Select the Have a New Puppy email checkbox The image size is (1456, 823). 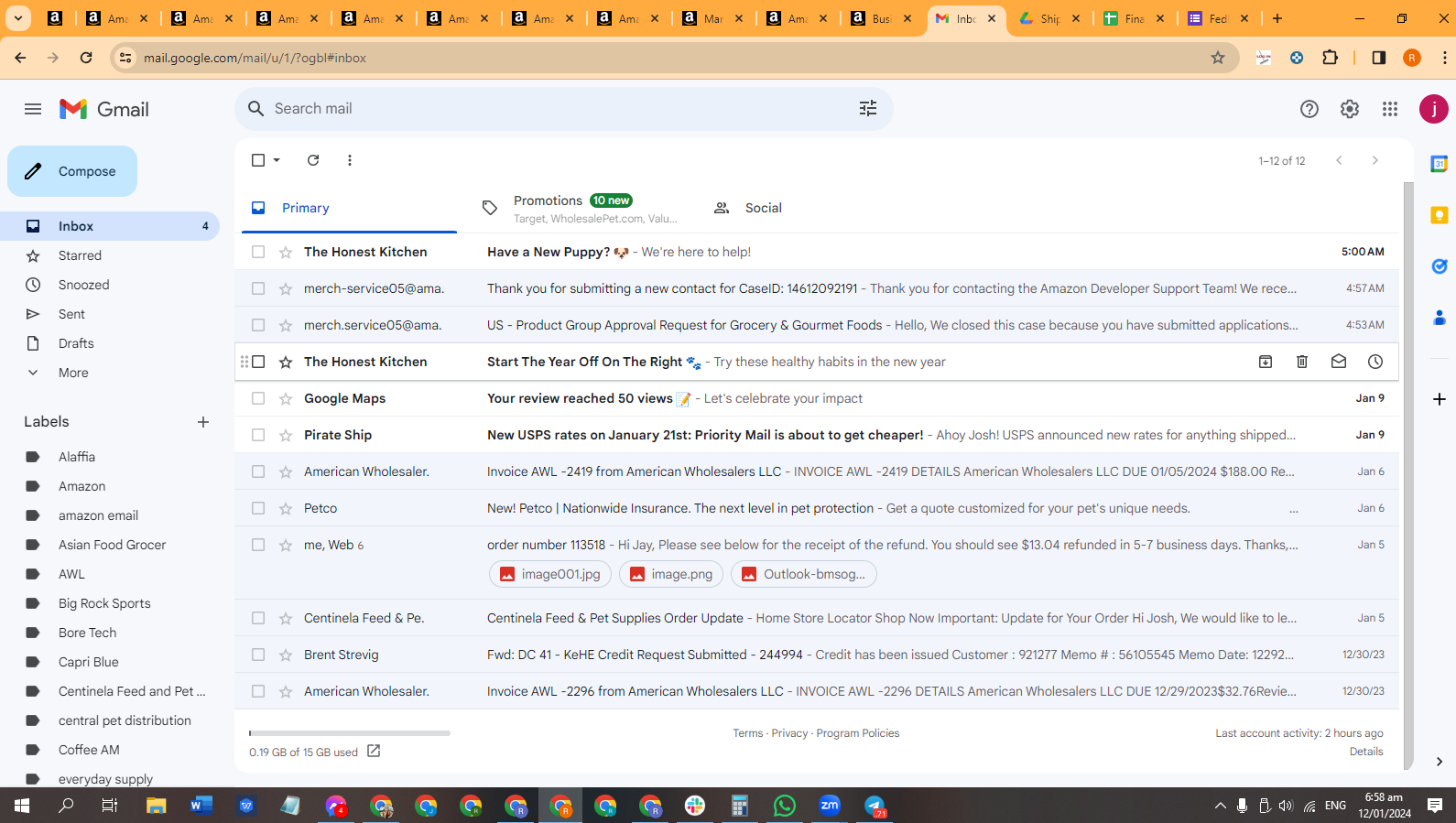[x=258, y=252]
